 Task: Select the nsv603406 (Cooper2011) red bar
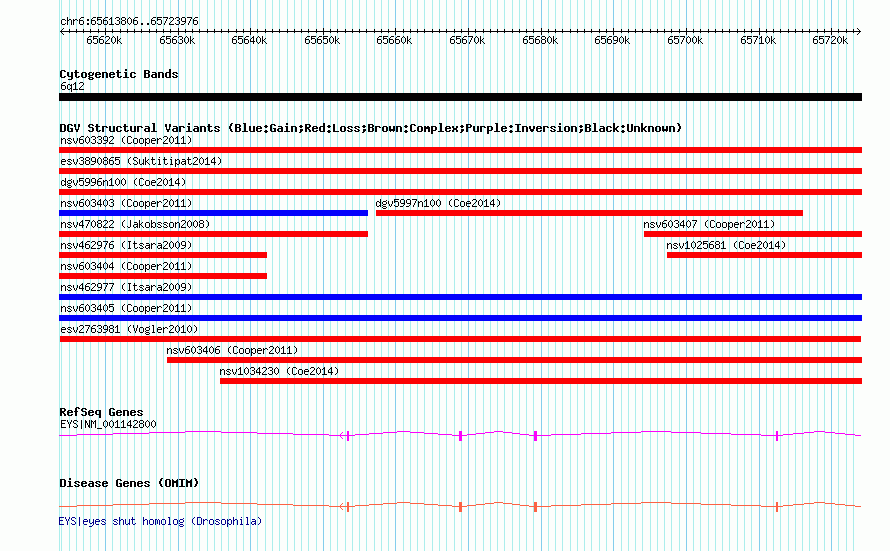tap(514, 360)
